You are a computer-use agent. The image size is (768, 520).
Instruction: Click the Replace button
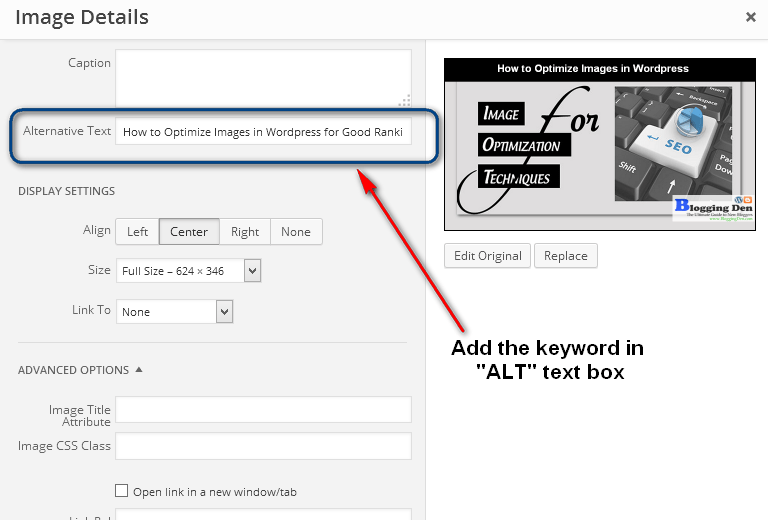click(x=566, y=256)
